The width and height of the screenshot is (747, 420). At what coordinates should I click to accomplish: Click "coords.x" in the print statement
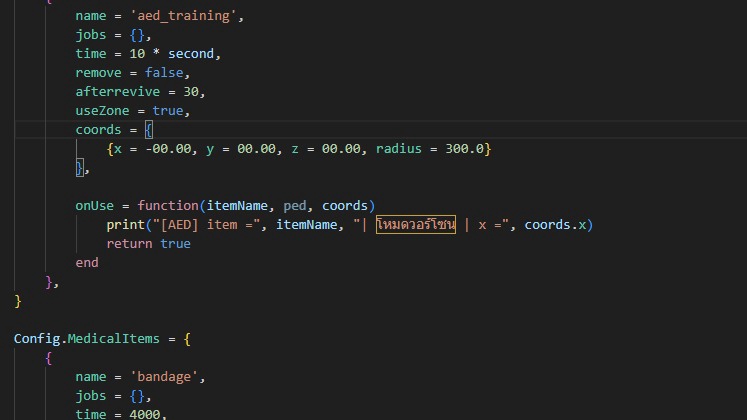point(555,224)
